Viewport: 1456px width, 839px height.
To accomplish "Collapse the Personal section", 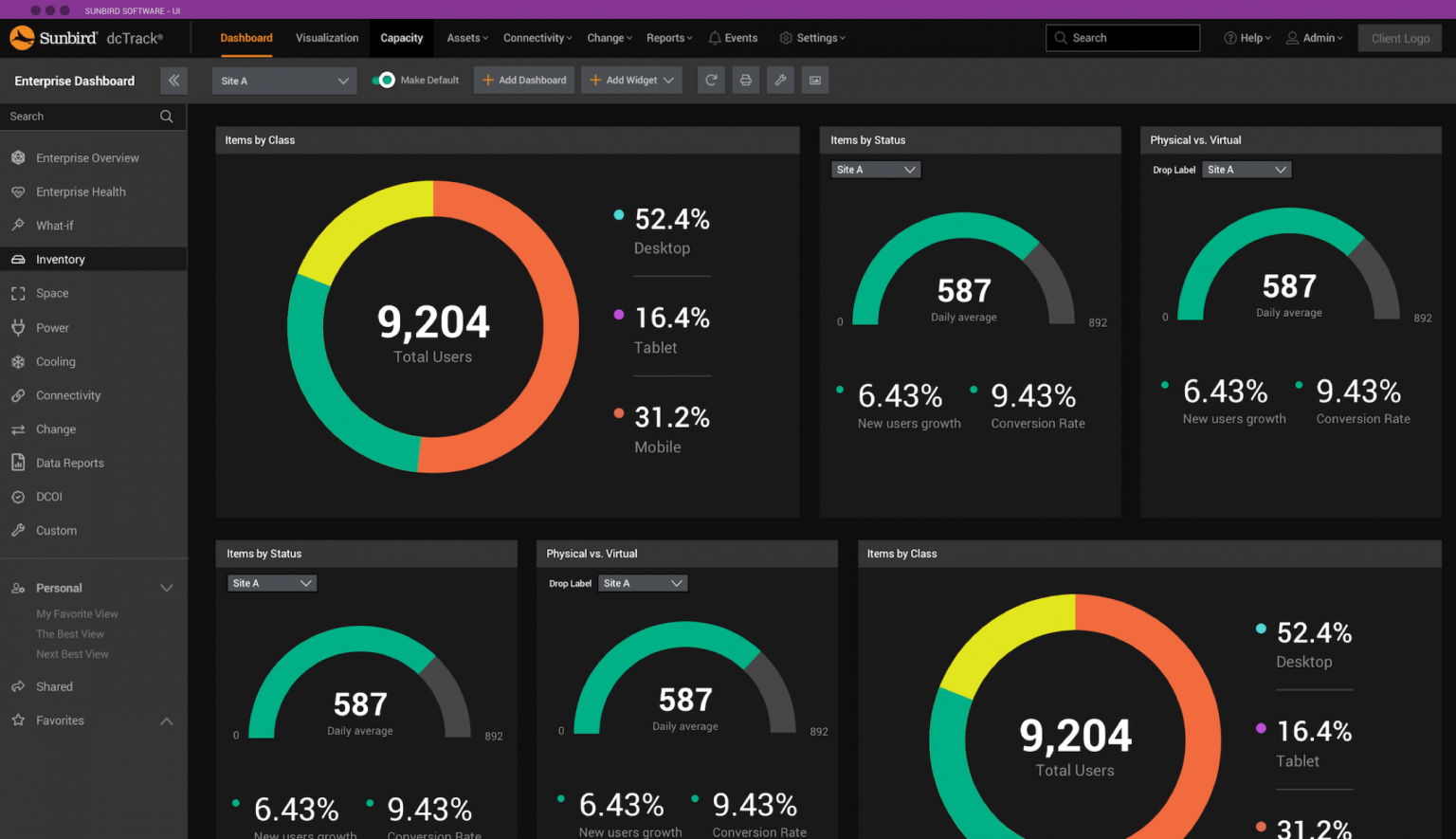I will 167,589.
